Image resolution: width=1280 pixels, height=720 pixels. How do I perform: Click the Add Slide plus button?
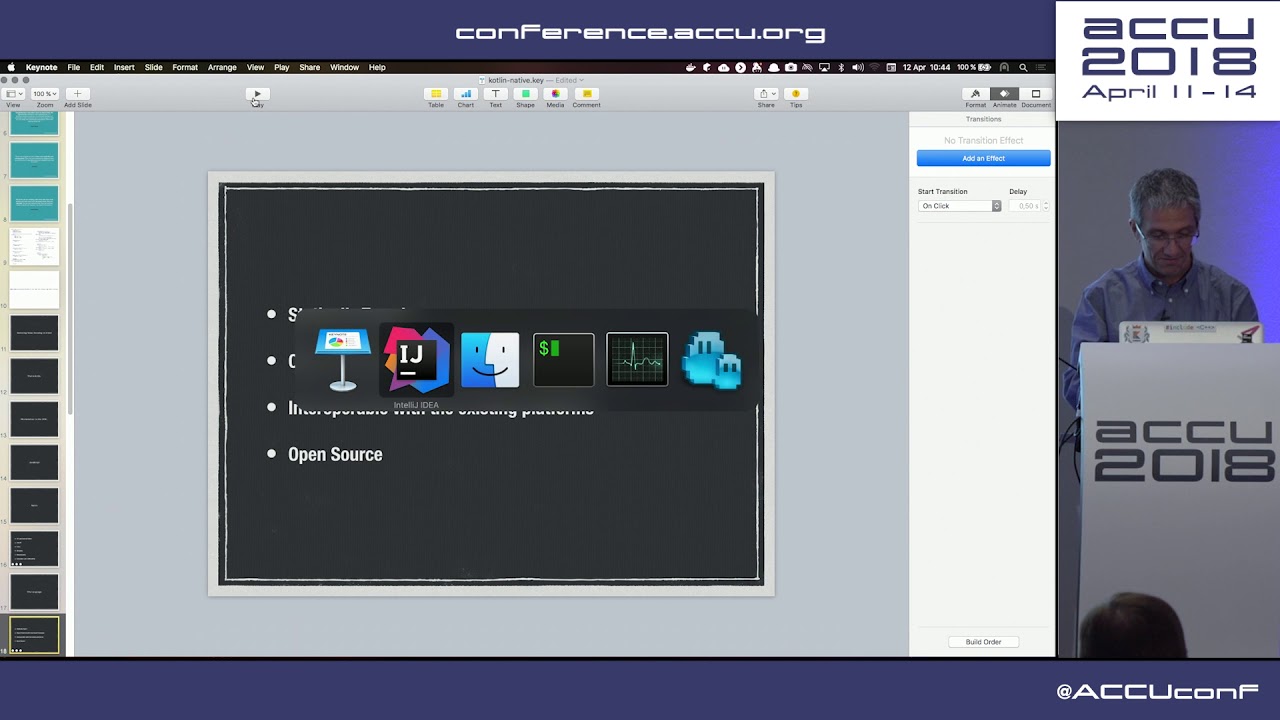[77, 94]
